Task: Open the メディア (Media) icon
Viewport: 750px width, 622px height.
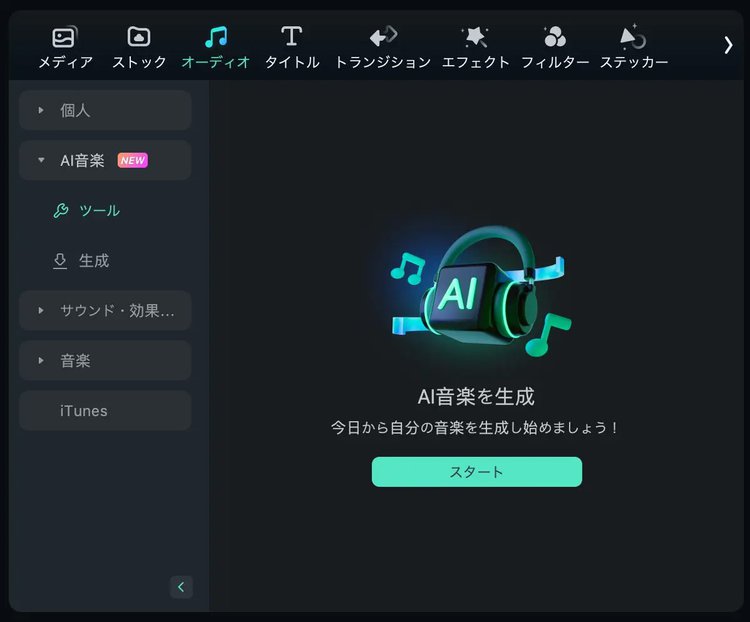Action: (64, 38)
